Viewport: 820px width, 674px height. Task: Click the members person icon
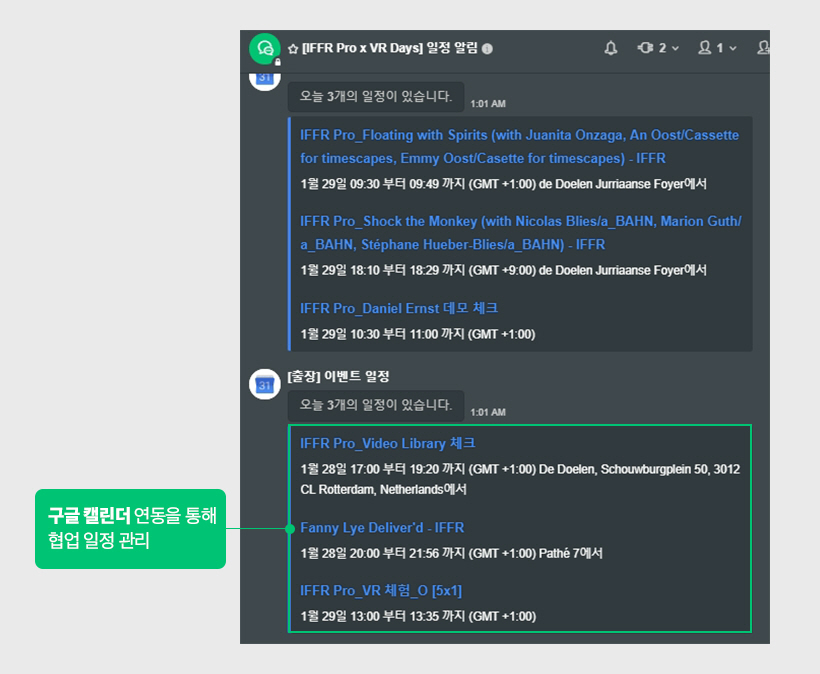click(704, 48)
